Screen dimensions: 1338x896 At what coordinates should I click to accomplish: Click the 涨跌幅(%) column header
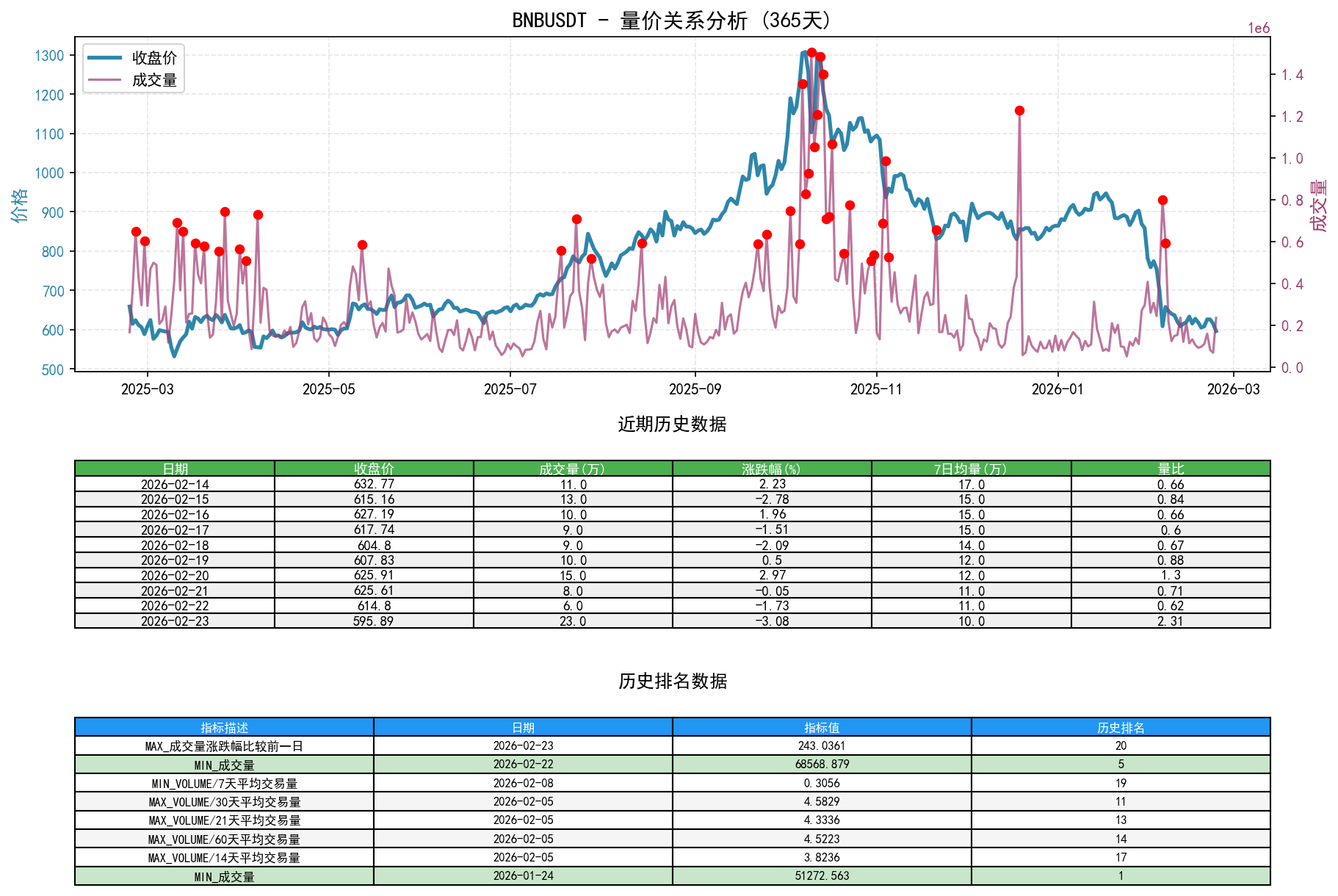(x=770, y=467)
